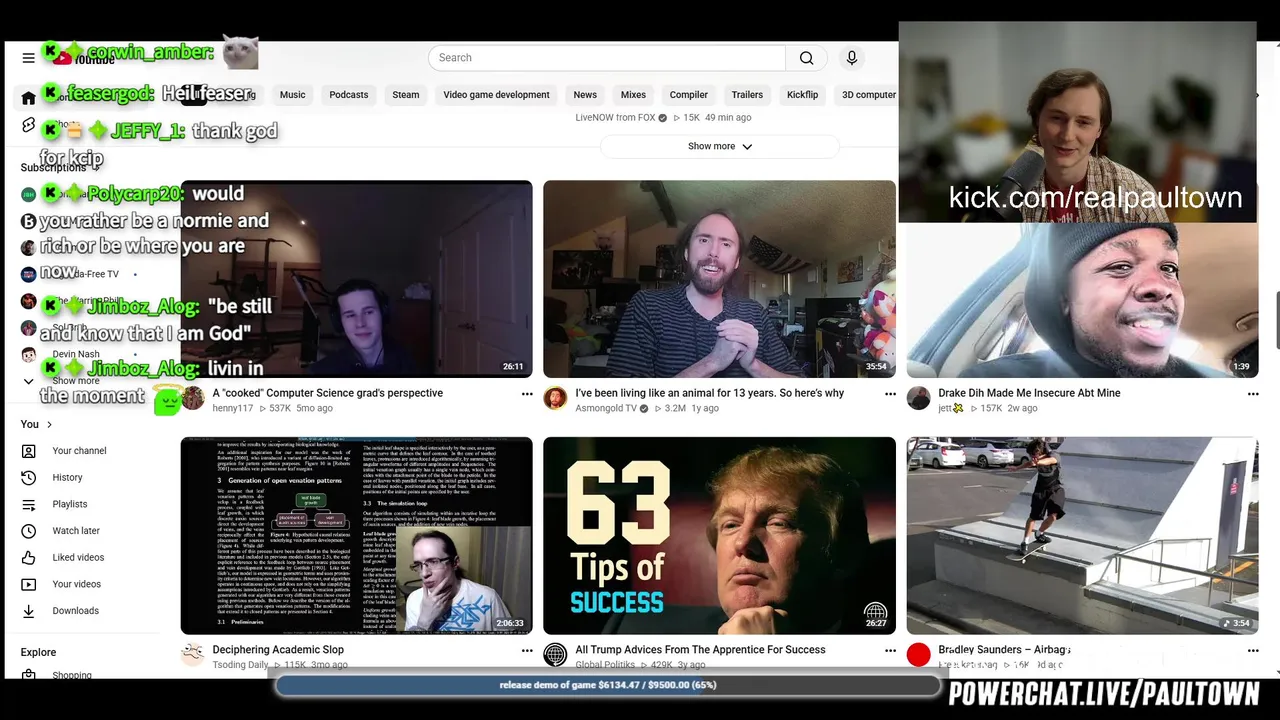Open Watch later clock icon
Viewport: 1280px width, 720px height.
28,531
